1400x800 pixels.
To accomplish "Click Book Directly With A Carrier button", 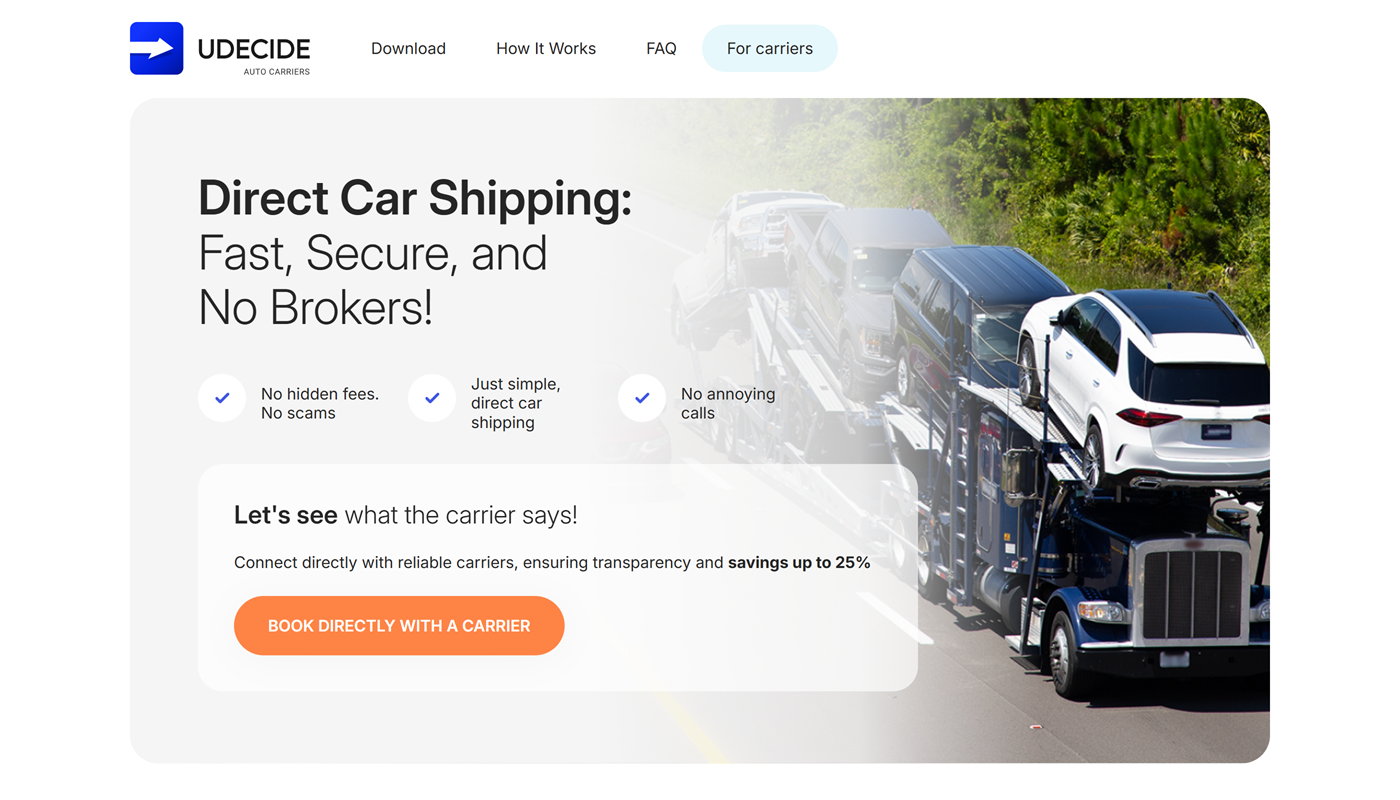I will 399,626.
